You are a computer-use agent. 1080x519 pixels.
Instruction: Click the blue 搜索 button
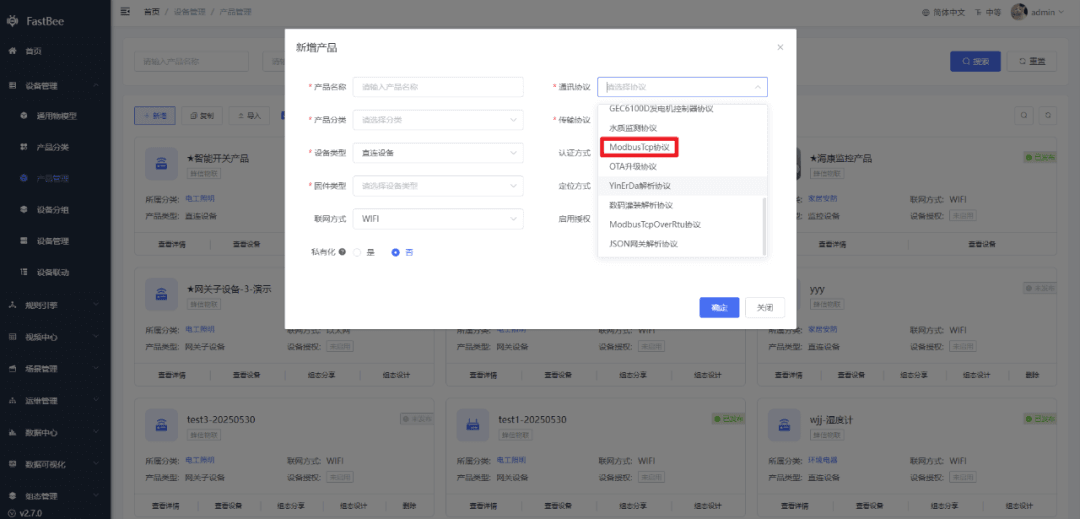[975, 61]
